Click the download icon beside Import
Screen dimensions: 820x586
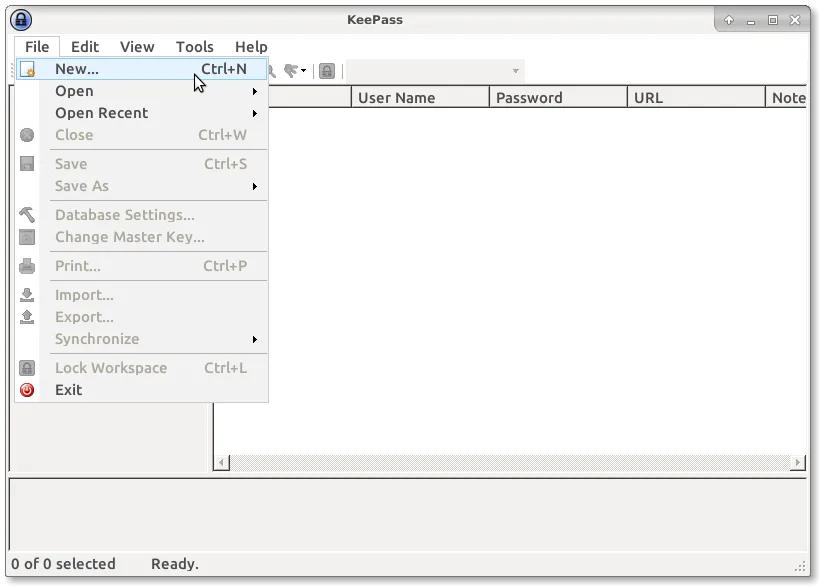point(27,295)
